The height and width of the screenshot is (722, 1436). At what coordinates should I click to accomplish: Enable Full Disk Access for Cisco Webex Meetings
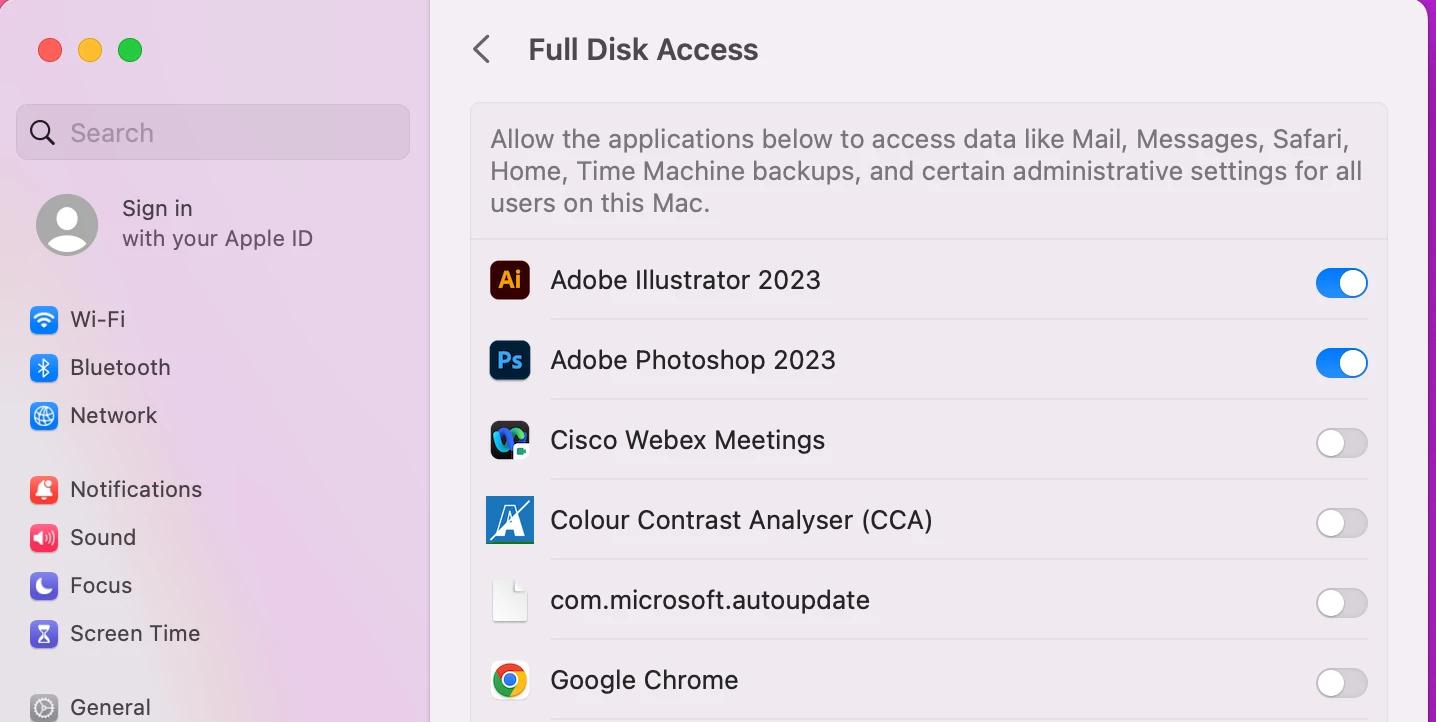pyautogui.click(x=1341, y=443)
